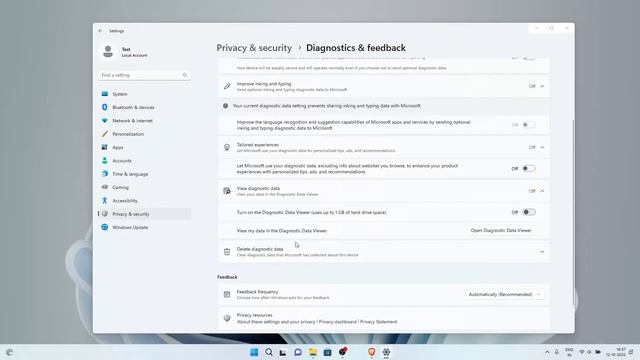
Task: Collapse the Tailored experiences section
Action: tap(542, 147)
